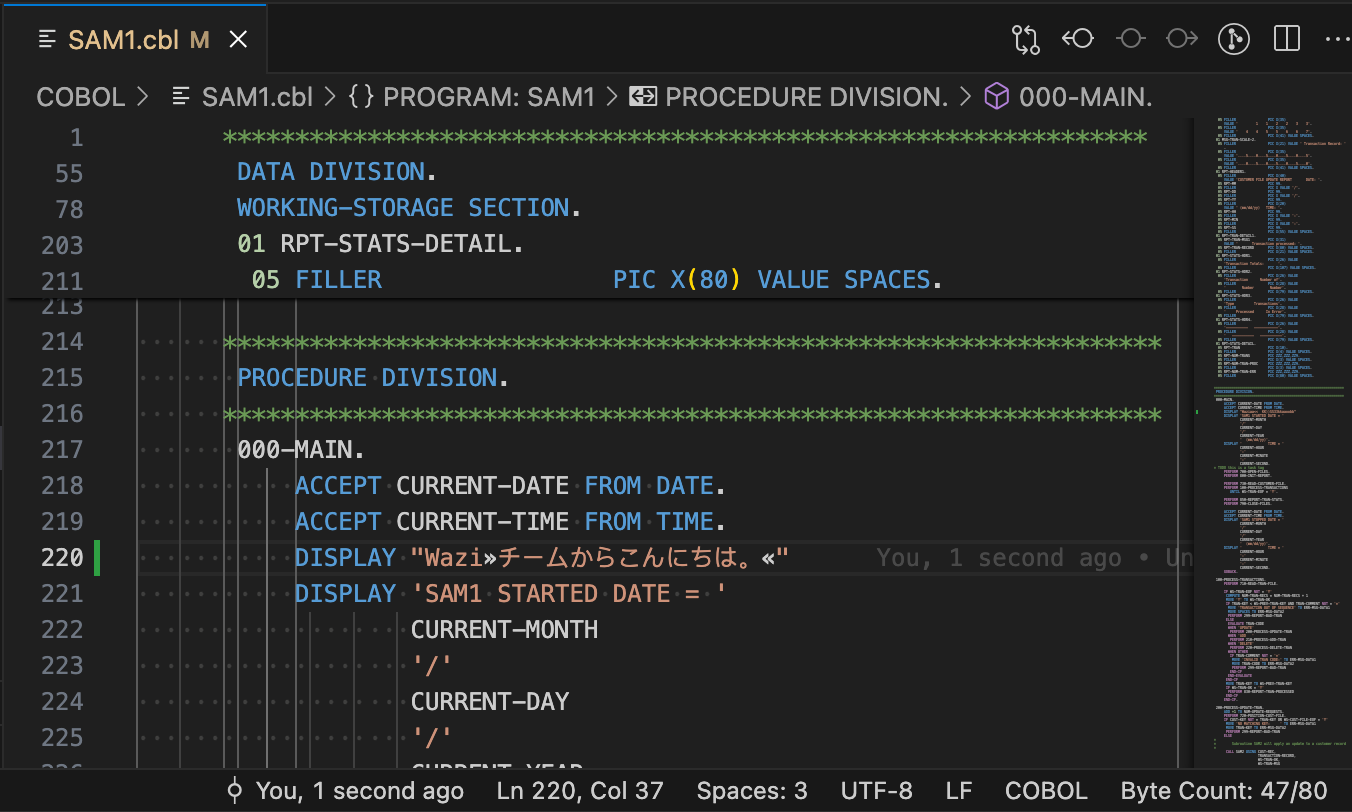Click ACCEPT CURRENT-TIME FROM TIME. line

tap(510, 522)
